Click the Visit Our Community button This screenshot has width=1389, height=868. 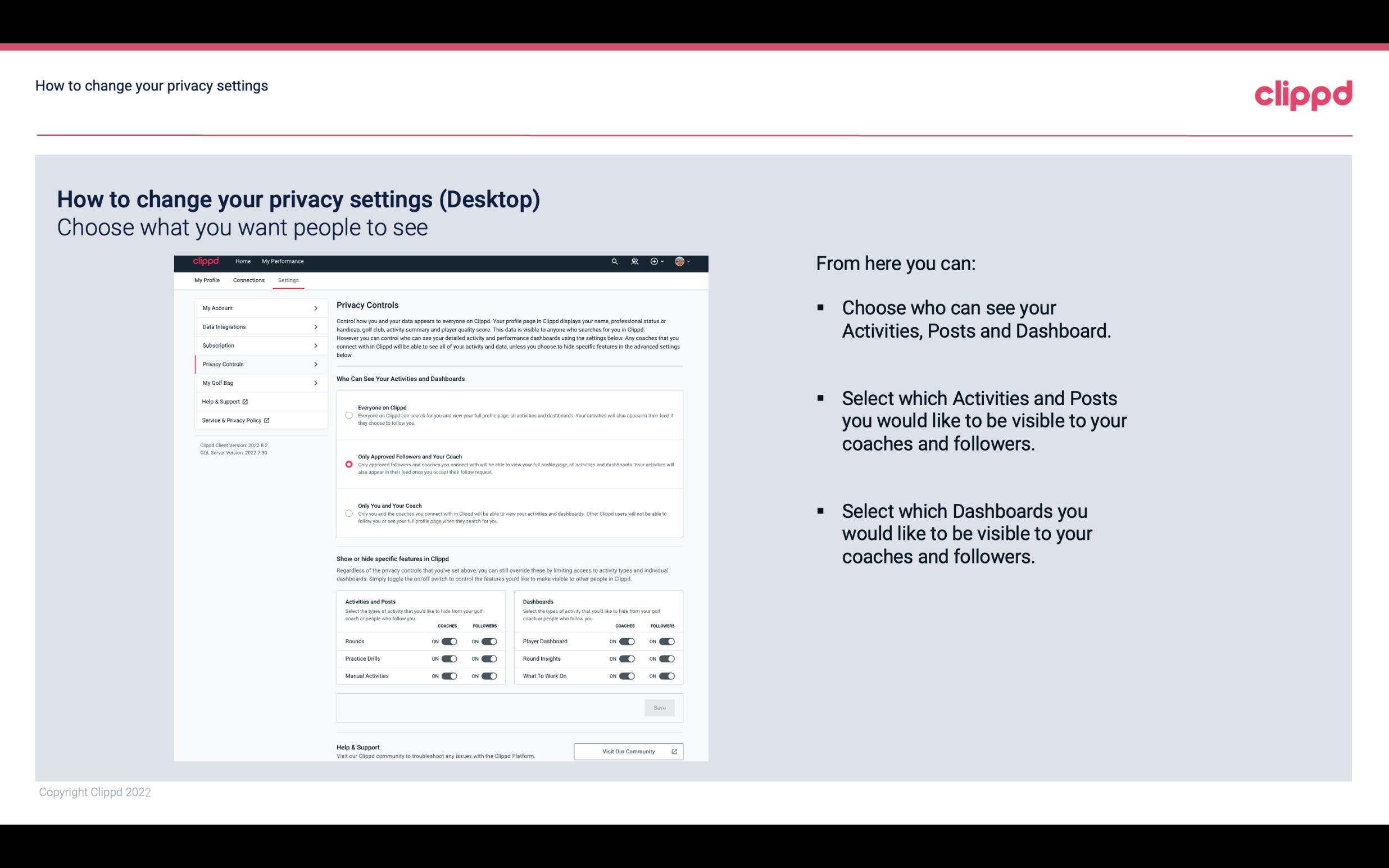pos(628,751)
